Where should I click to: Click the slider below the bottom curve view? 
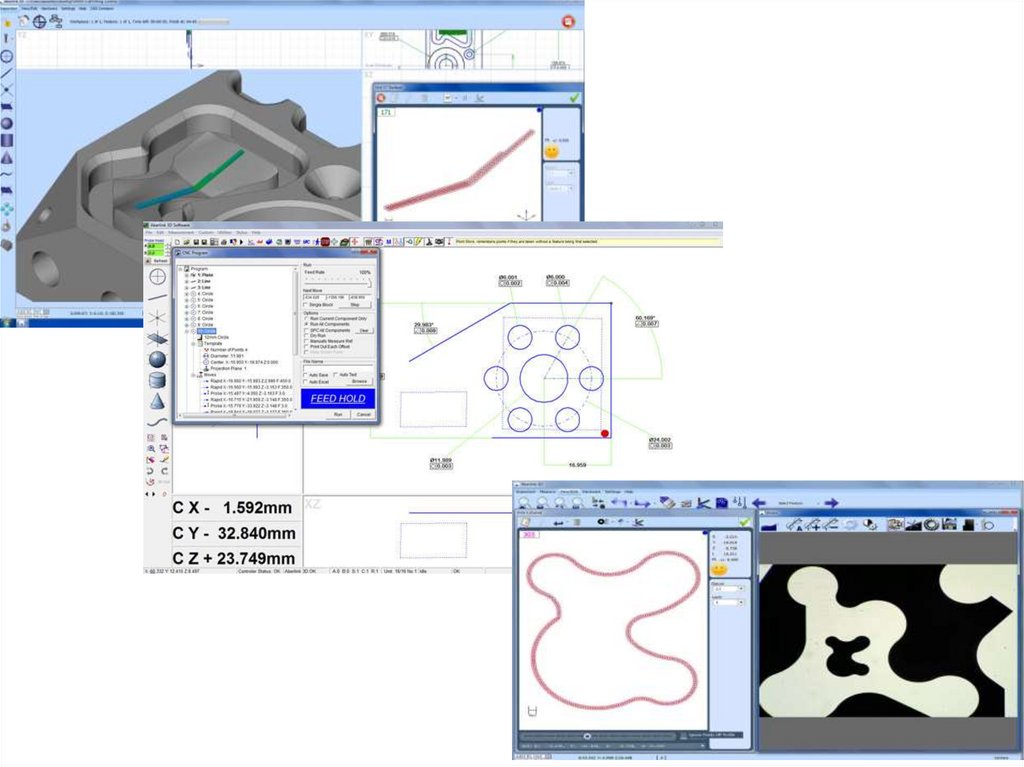(x=598, y=736)
